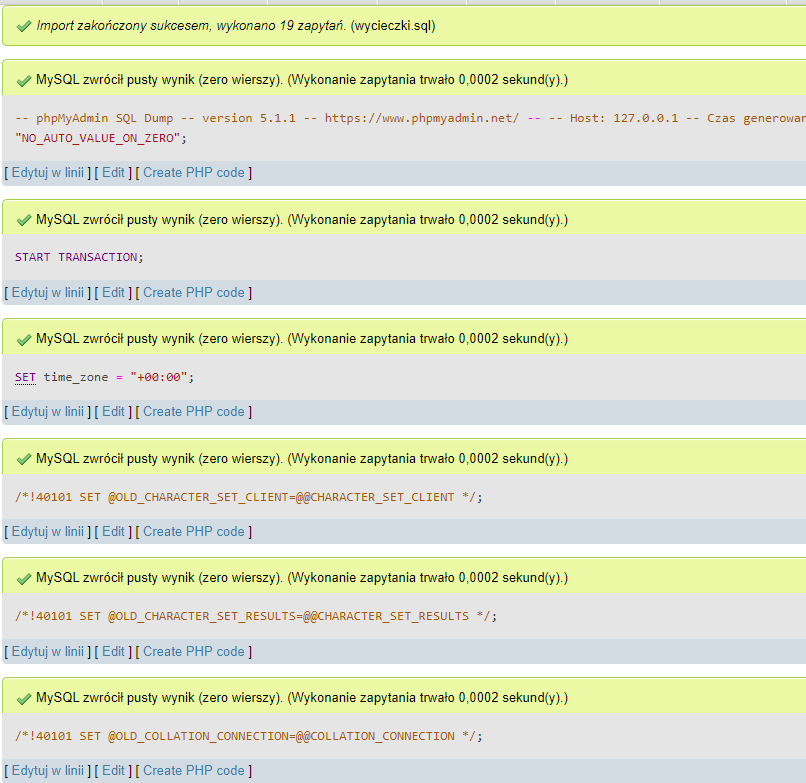The width and height of the screenshot is (806, 783).
Task: Click the checkmark above the OLD_CHARACTER_SET_CLIENT query
Action: 23,459
